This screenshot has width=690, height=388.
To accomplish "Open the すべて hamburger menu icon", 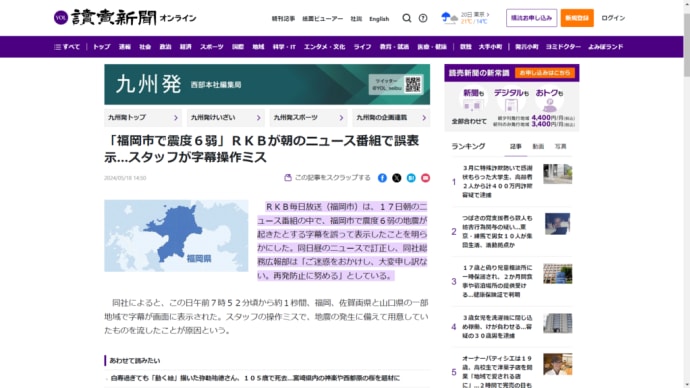I will [x=57, y=47].
